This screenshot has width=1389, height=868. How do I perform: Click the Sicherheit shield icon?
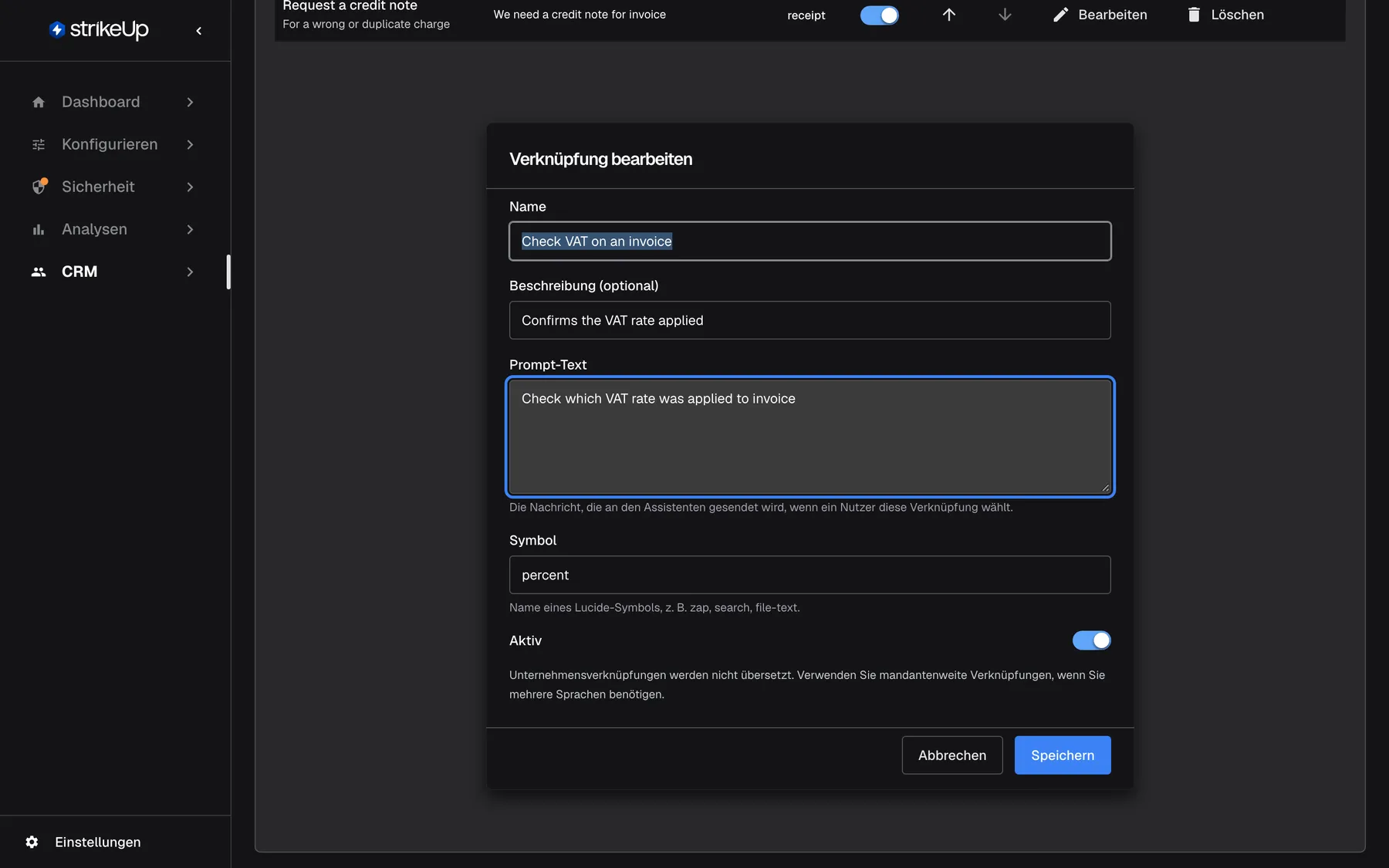tap(39, 187)
